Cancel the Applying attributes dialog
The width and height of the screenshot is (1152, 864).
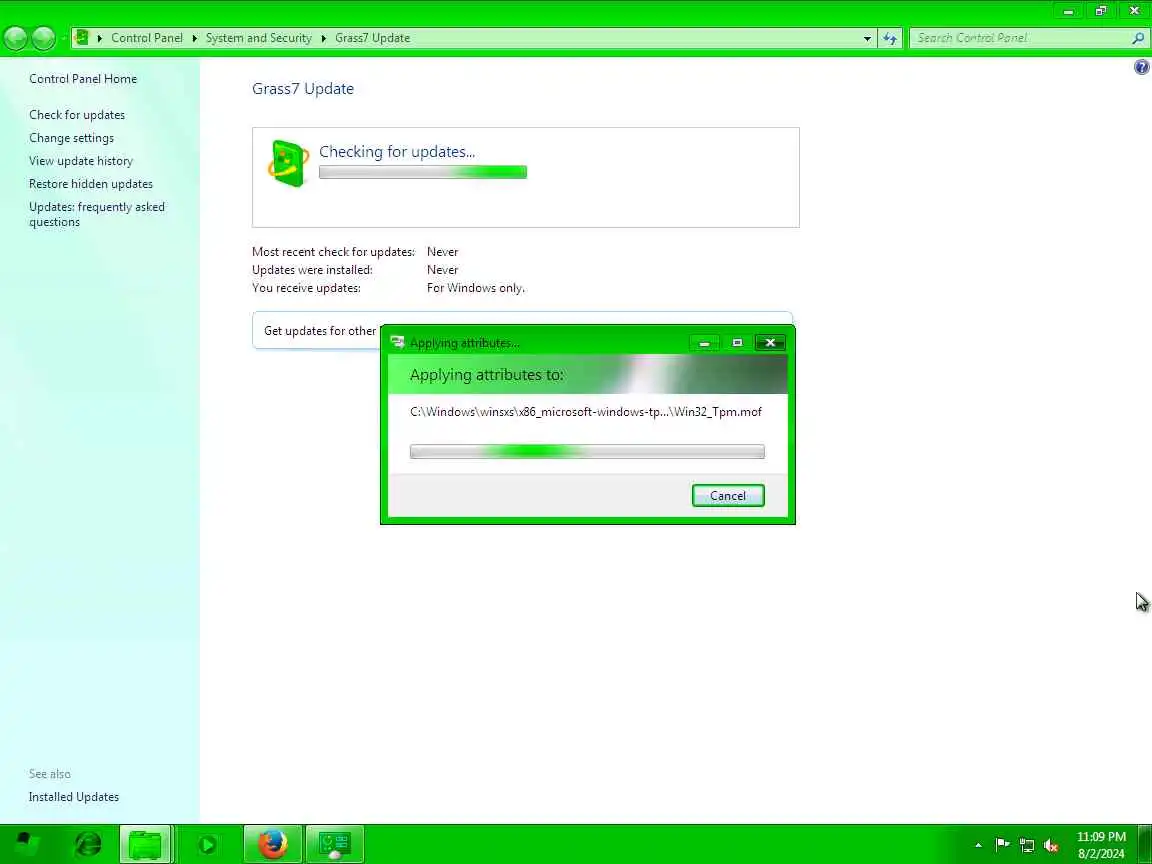(x=728, y=496)
